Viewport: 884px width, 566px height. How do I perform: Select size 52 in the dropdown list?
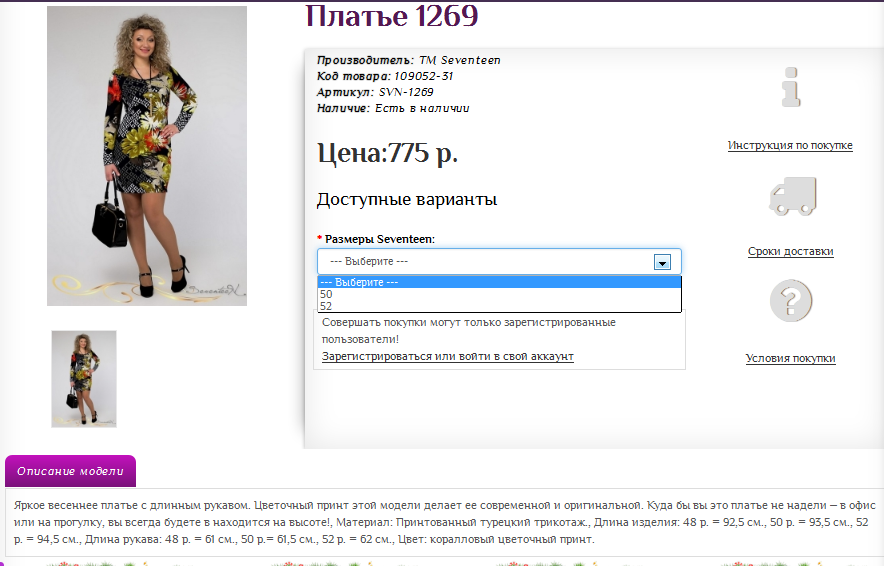500,306
